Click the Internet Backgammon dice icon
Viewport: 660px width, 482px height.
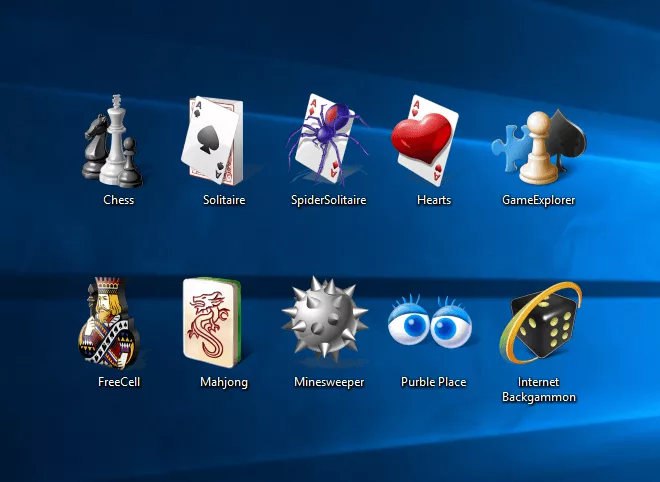tap(541, 323)
